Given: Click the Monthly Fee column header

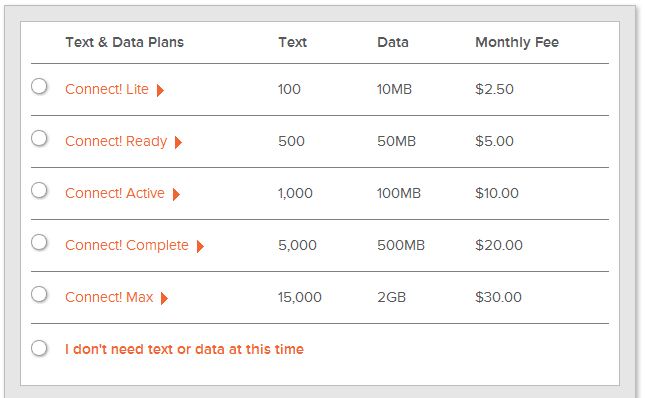Looking at the screenshot, I should click(x=517, y=42).
